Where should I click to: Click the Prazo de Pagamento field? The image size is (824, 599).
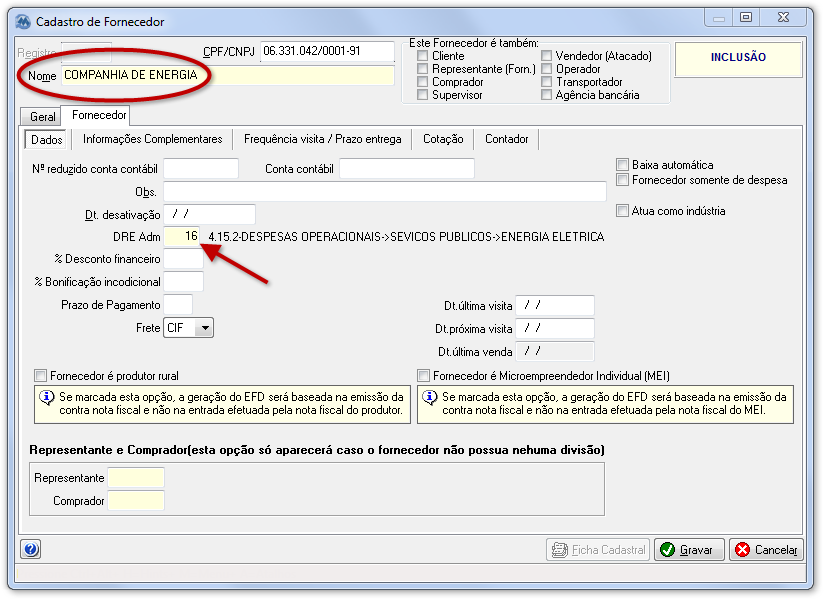(x=178, y=305)
